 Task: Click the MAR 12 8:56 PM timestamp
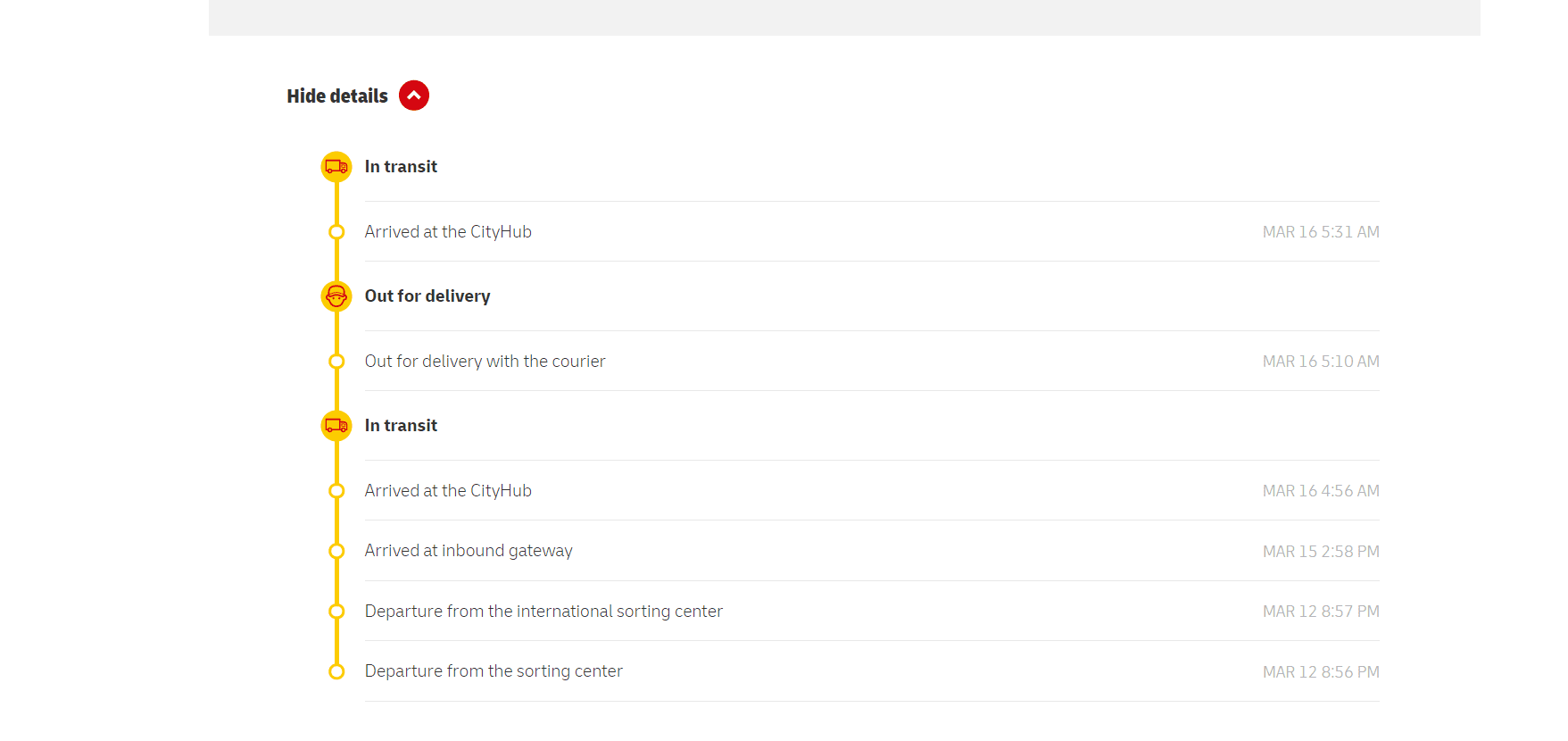[x=1321, y=672]
